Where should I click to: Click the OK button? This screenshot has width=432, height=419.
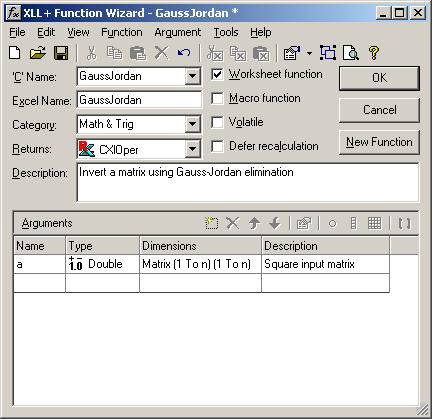coord(379,78)
